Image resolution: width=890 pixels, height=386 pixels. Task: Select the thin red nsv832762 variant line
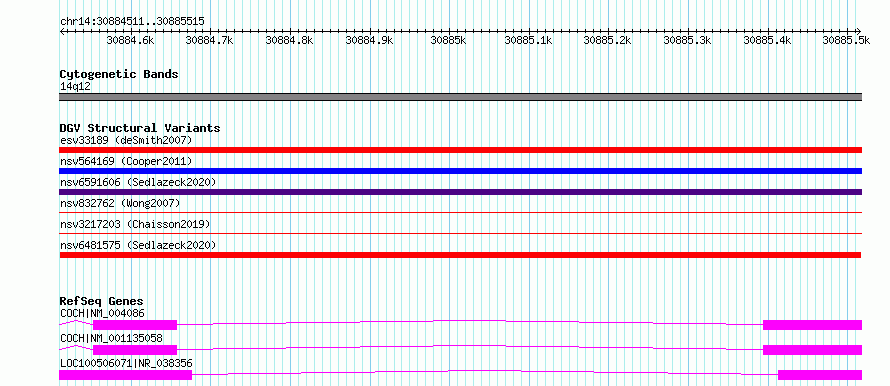(461, 212)
